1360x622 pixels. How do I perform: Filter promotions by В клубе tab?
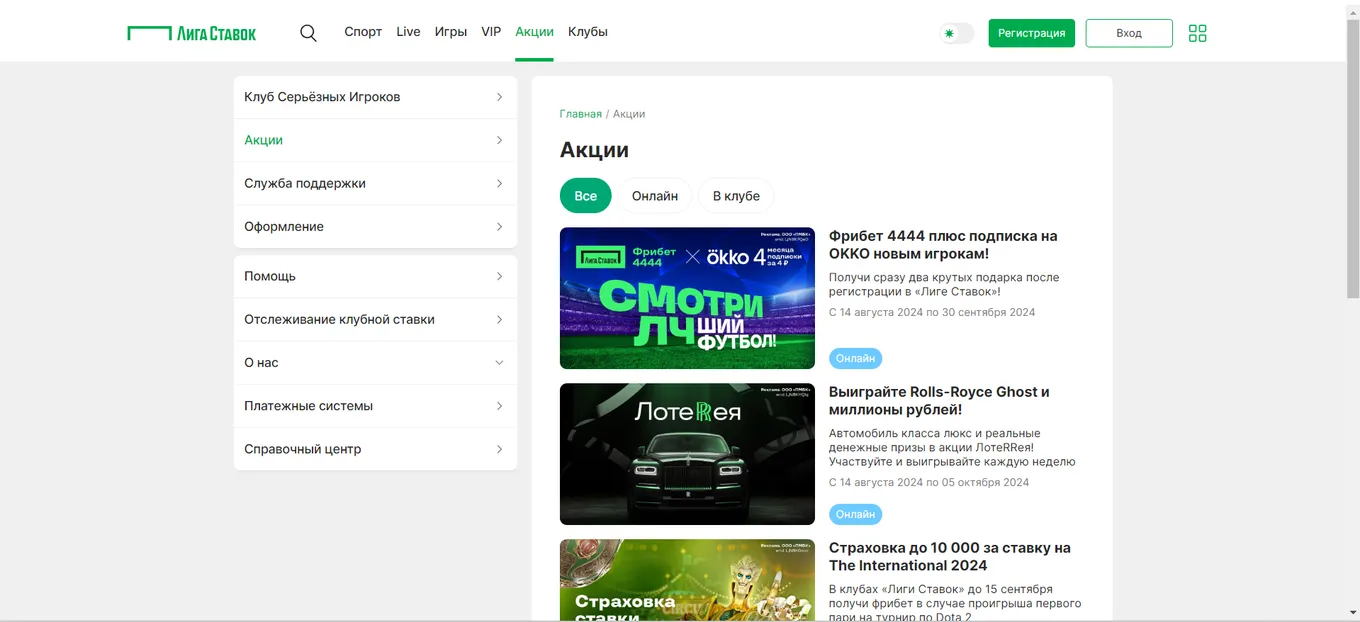(x=736, y=196)
